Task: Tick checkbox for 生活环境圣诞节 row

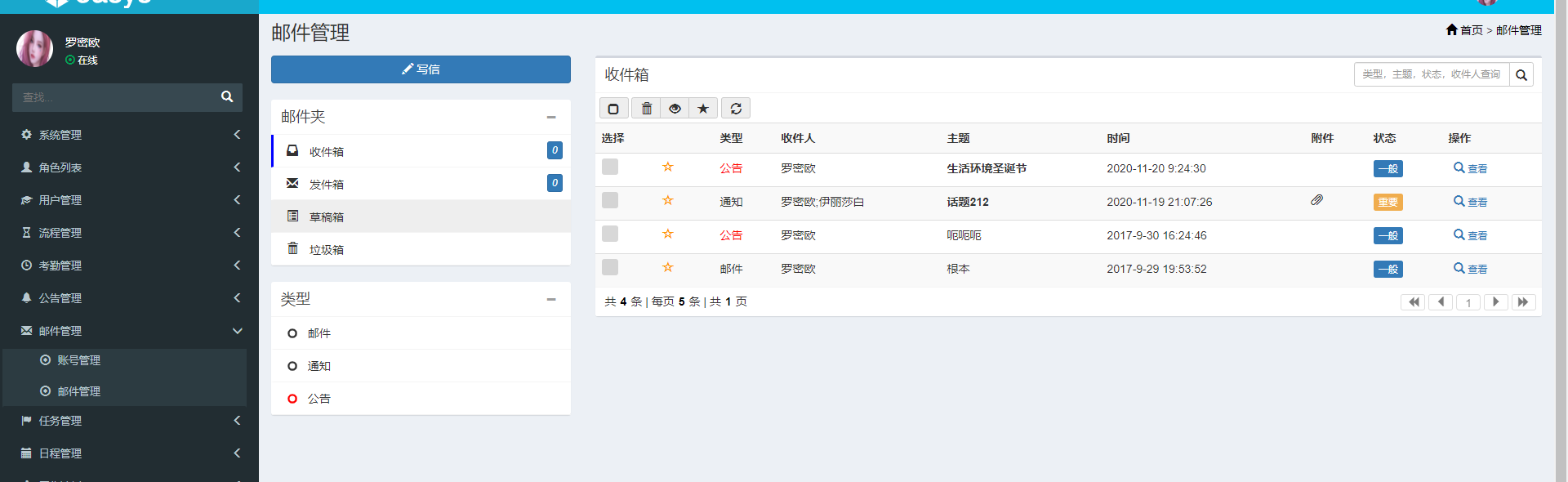Action: coord(610,167)
